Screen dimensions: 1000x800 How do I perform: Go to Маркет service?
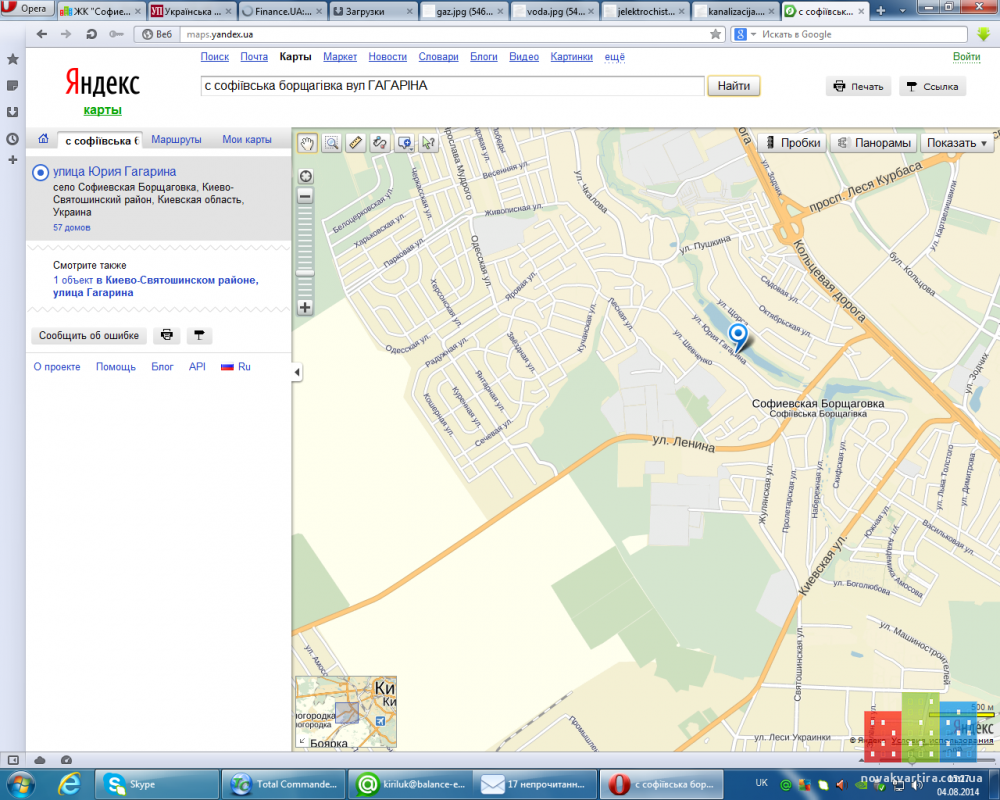coord(340,57)
